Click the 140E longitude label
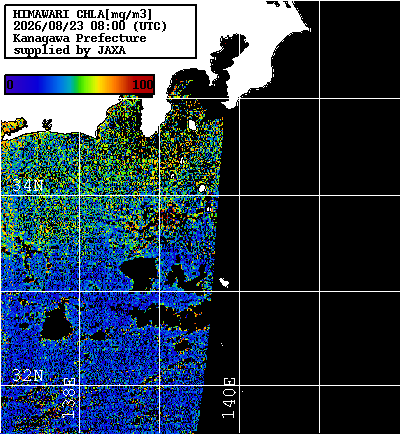Viewport: 400px width, 434px height. pos(229,398)
